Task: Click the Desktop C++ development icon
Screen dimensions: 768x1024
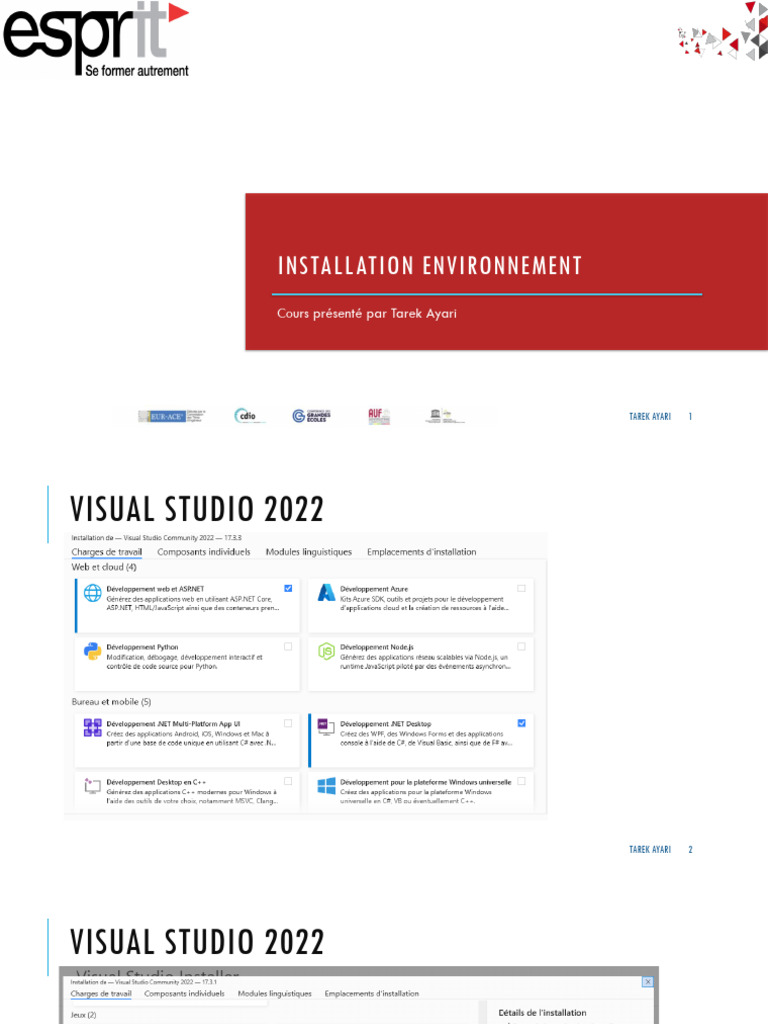Action: pos(93,786)
